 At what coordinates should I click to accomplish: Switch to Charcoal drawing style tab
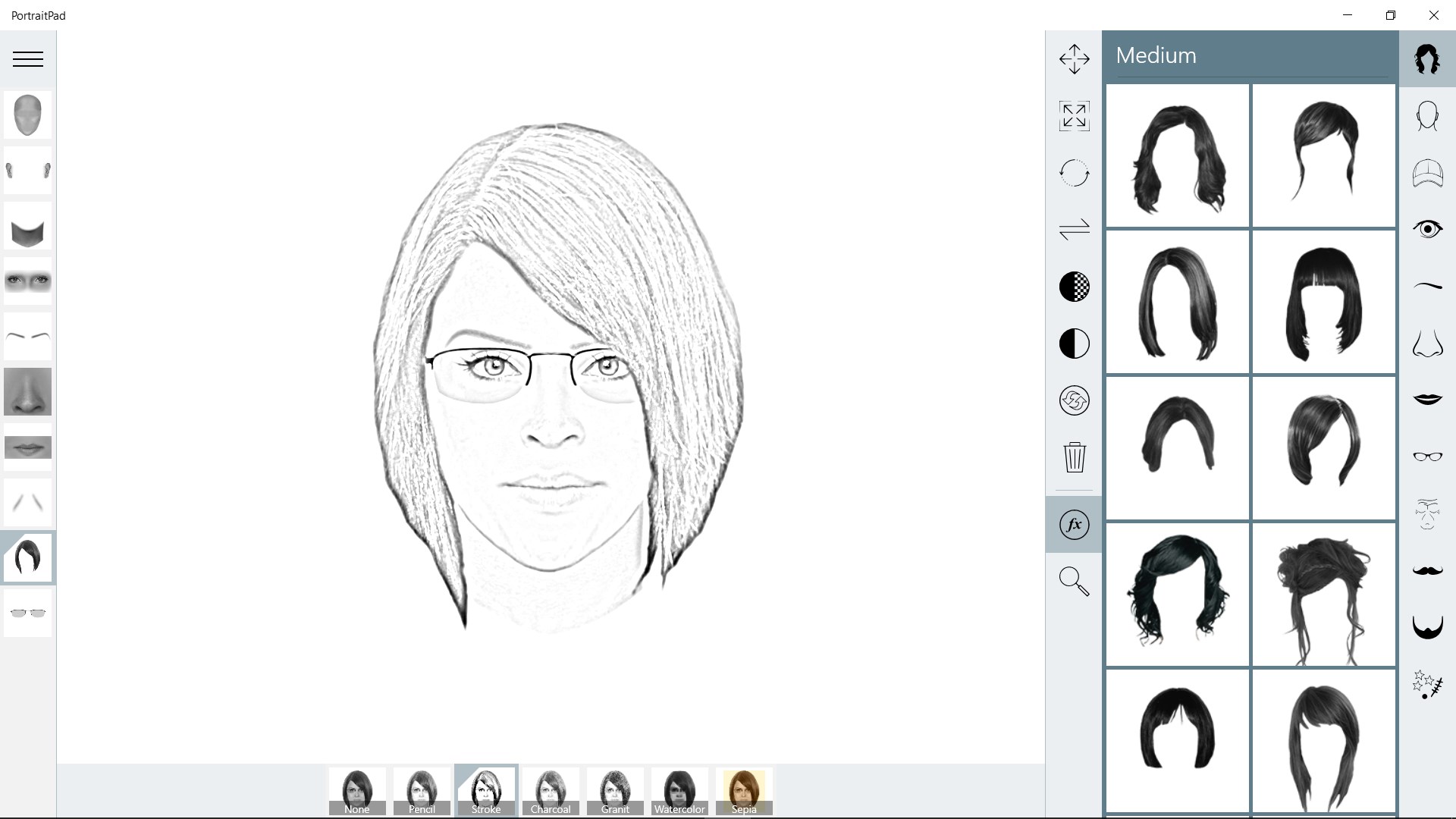tap(550, 790)
